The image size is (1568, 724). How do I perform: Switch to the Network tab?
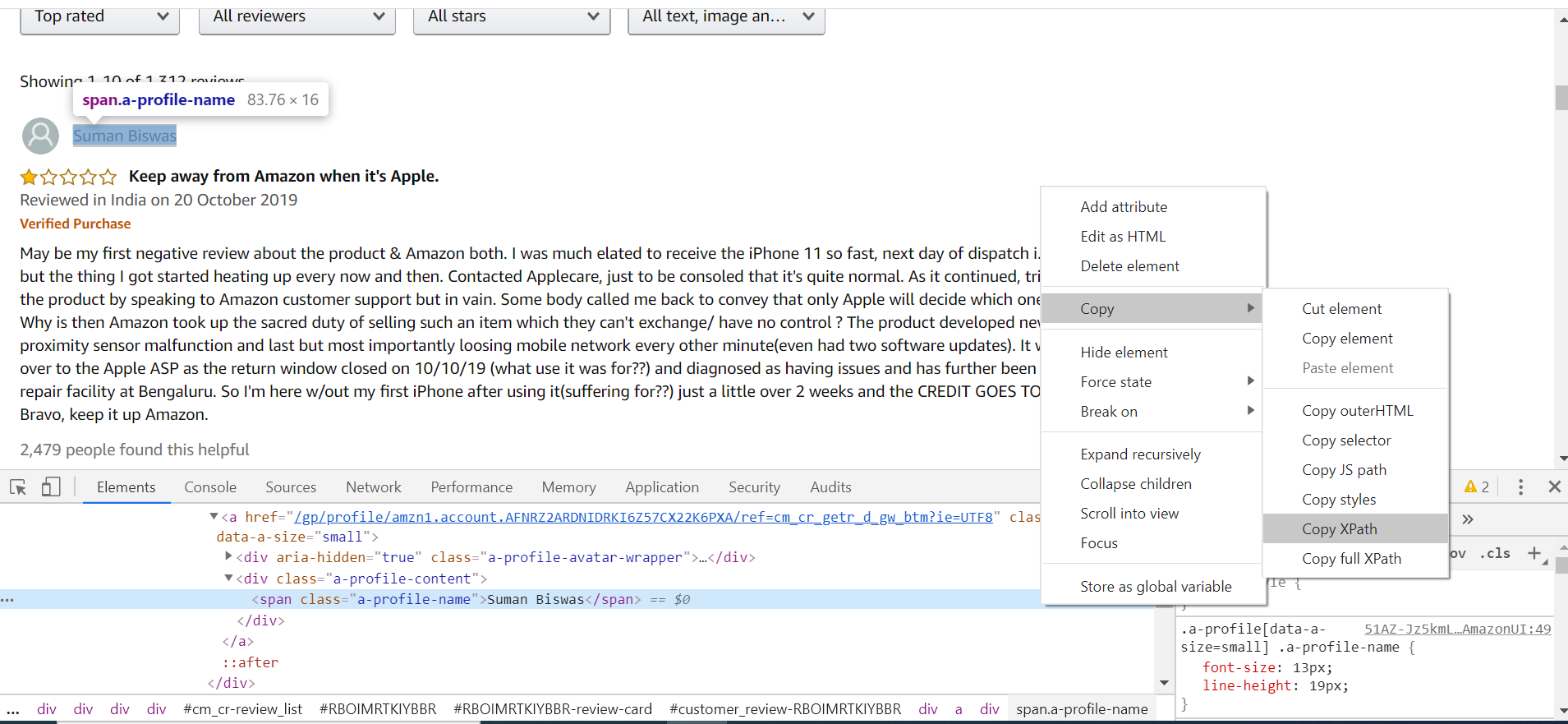(x=373, y=487)
